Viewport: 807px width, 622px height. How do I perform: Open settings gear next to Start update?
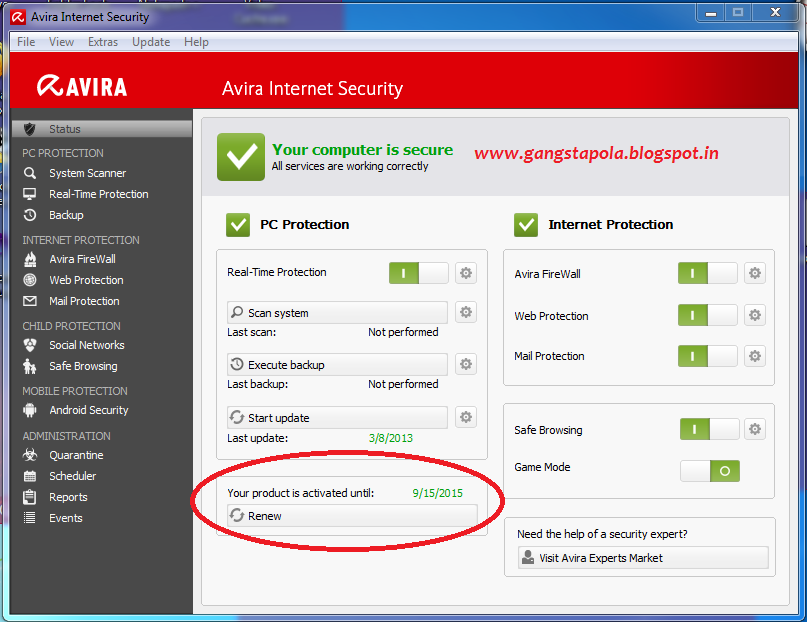point(466,417)
